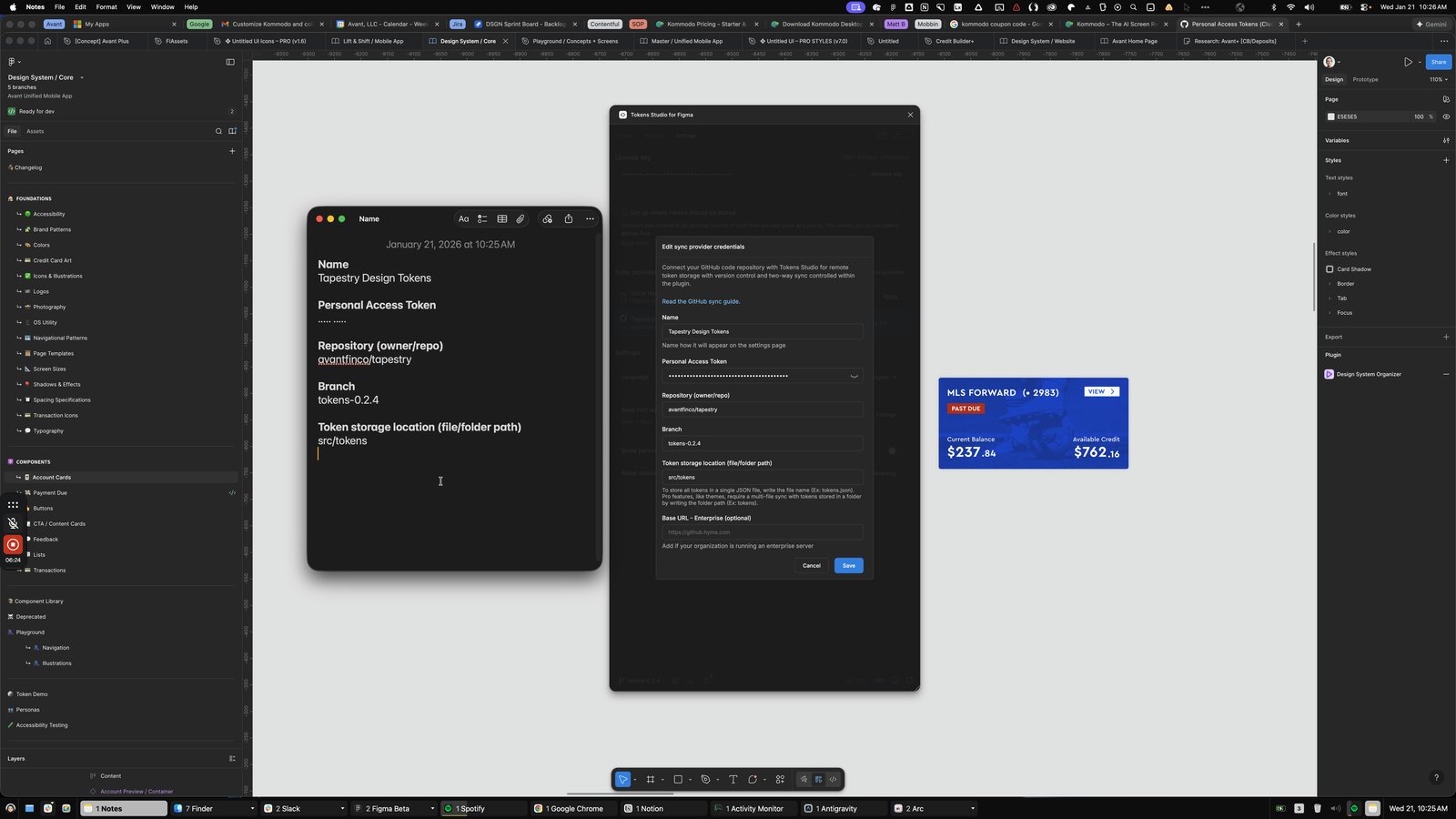The height and width of the screenshot is (819, 1456).
Task: Open the zoom level 110% dropdown
Action: coord(1438,79)
